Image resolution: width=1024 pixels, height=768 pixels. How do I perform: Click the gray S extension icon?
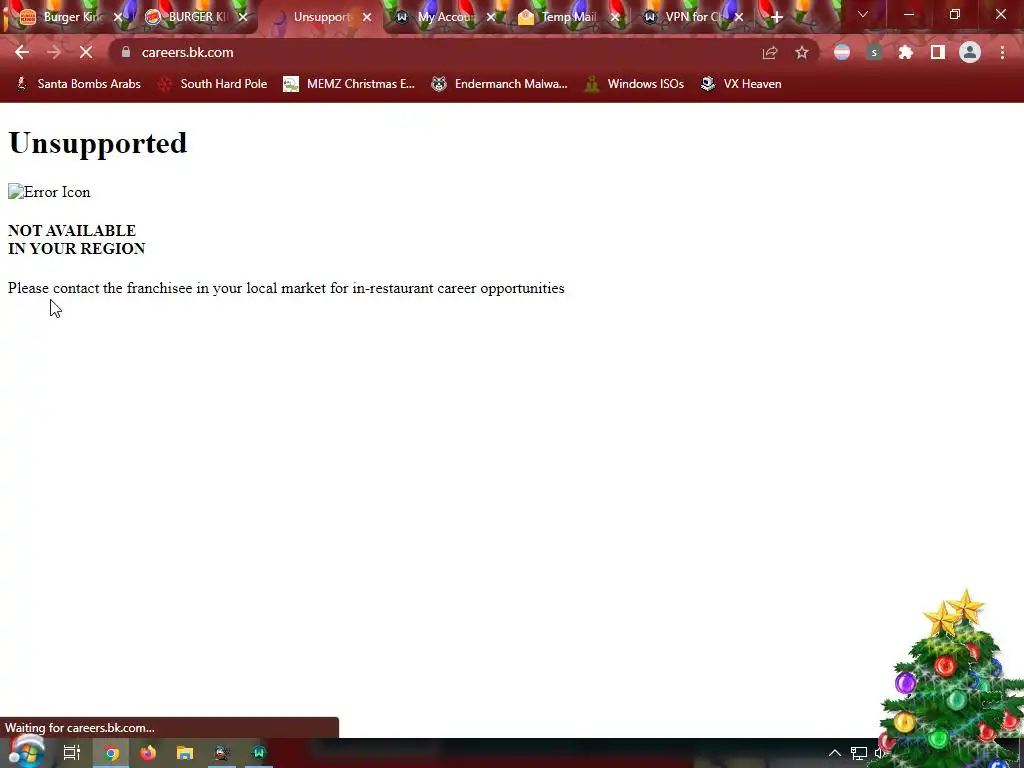click(x=874, y=52)
